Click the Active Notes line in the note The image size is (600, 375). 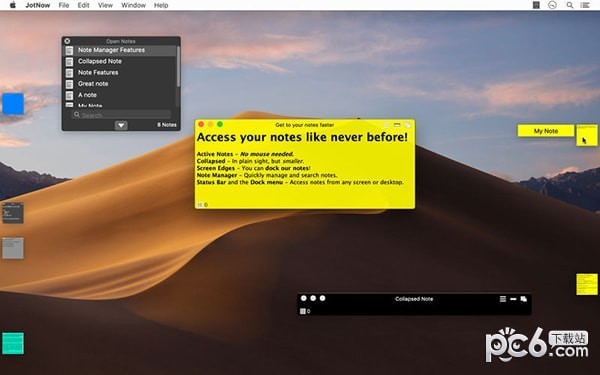[245, 154]
